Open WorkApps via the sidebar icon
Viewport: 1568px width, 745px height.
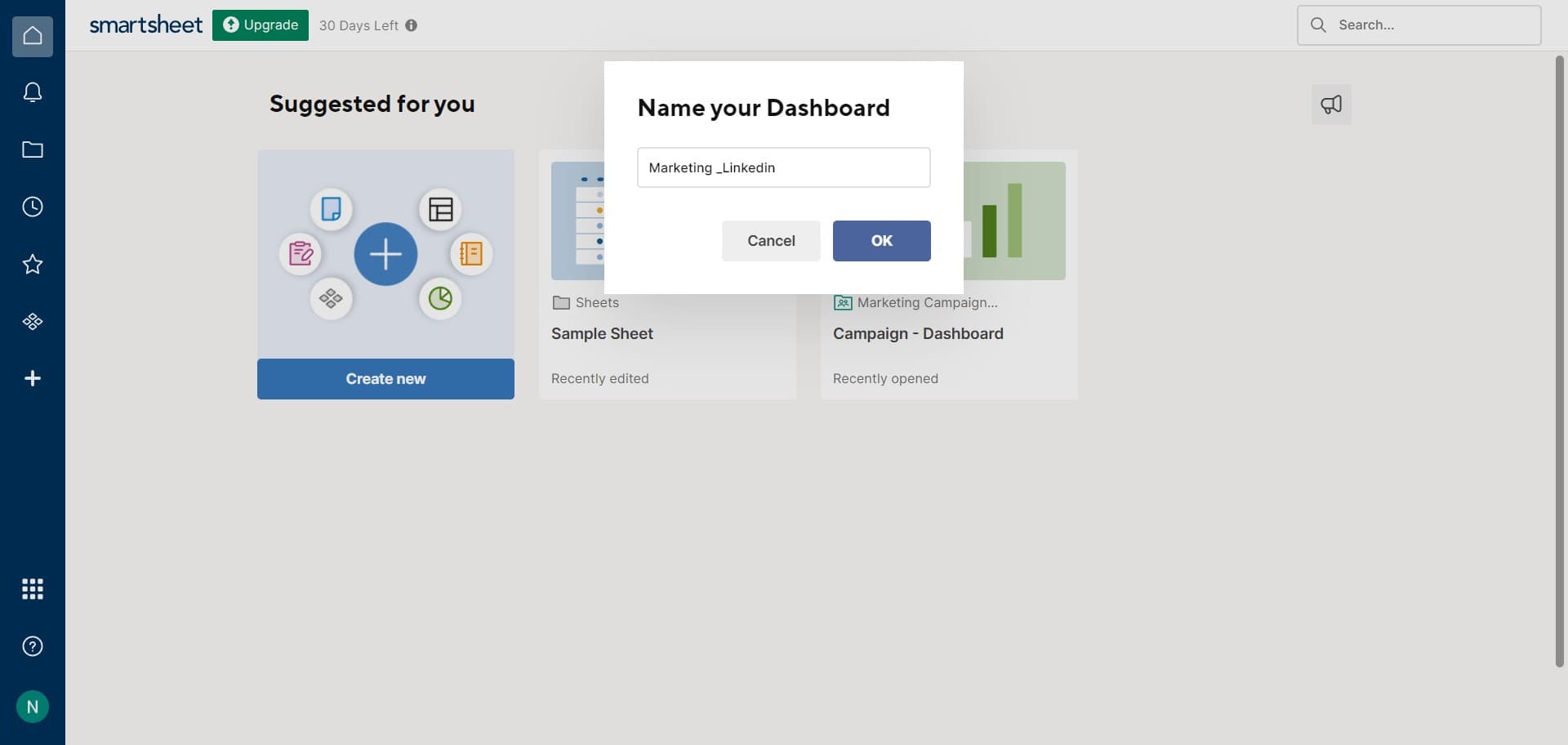[33, 320]
